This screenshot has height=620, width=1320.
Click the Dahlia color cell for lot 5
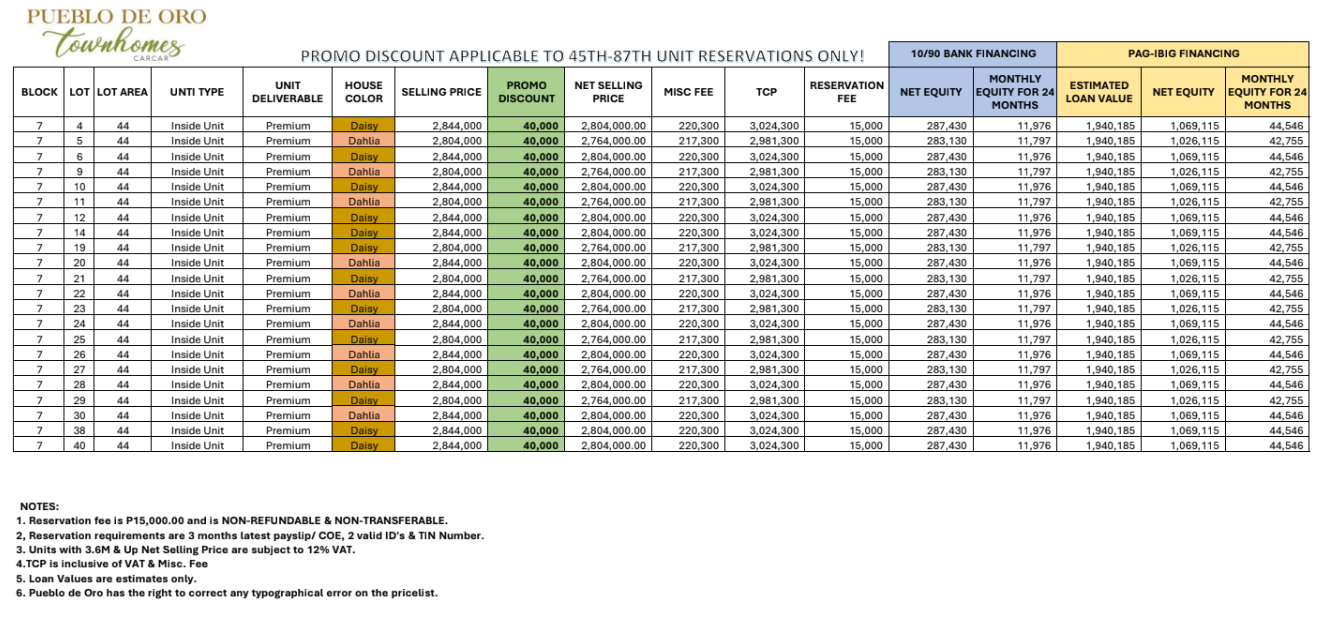coord(363,141)
